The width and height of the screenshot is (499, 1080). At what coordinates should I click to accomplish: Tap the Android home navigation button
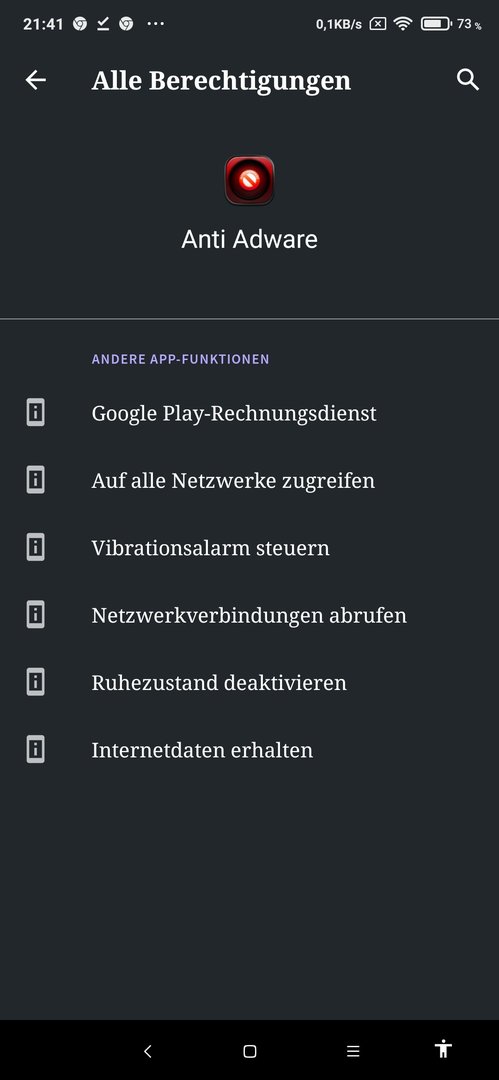pyautogui.click(x=250, y=1051)
